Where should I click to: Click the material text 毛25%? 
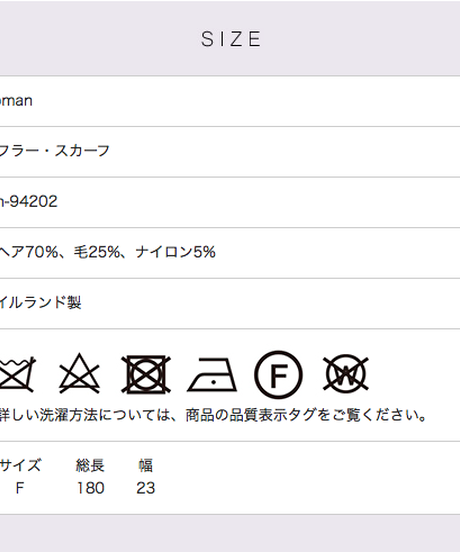coord(97,252)
